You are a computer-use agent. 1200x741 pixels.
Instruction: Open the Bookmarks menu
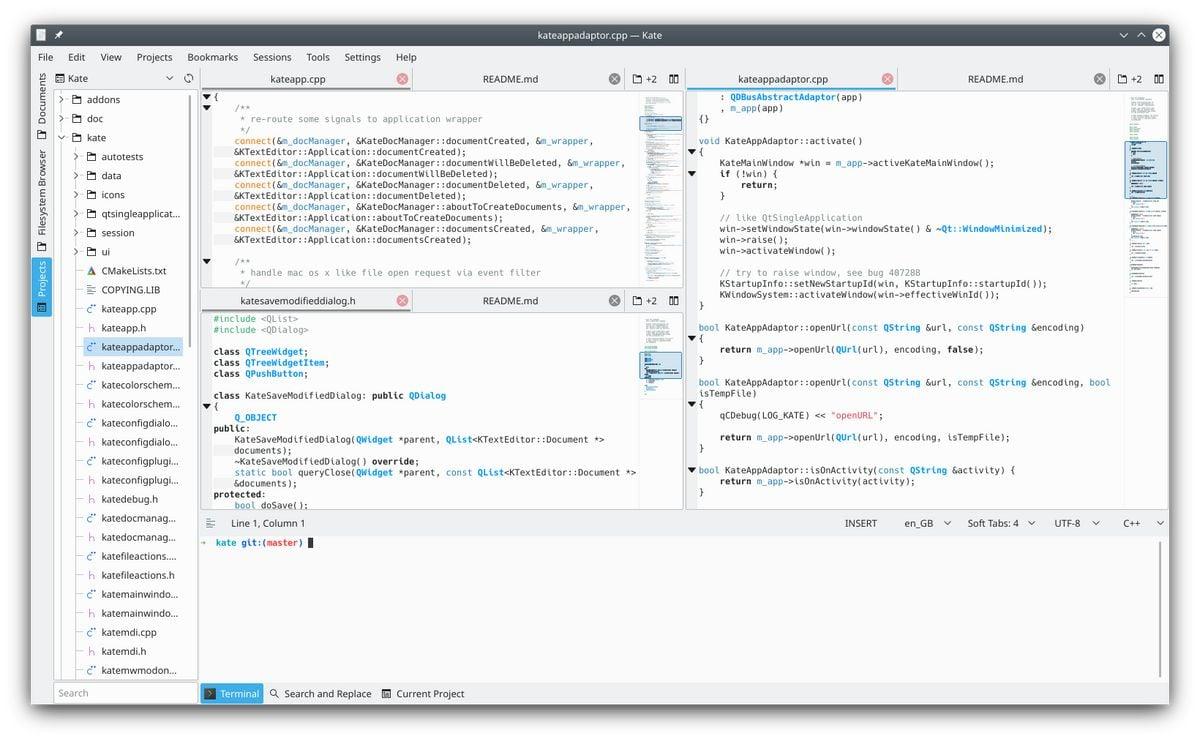[x=212, y=57]
